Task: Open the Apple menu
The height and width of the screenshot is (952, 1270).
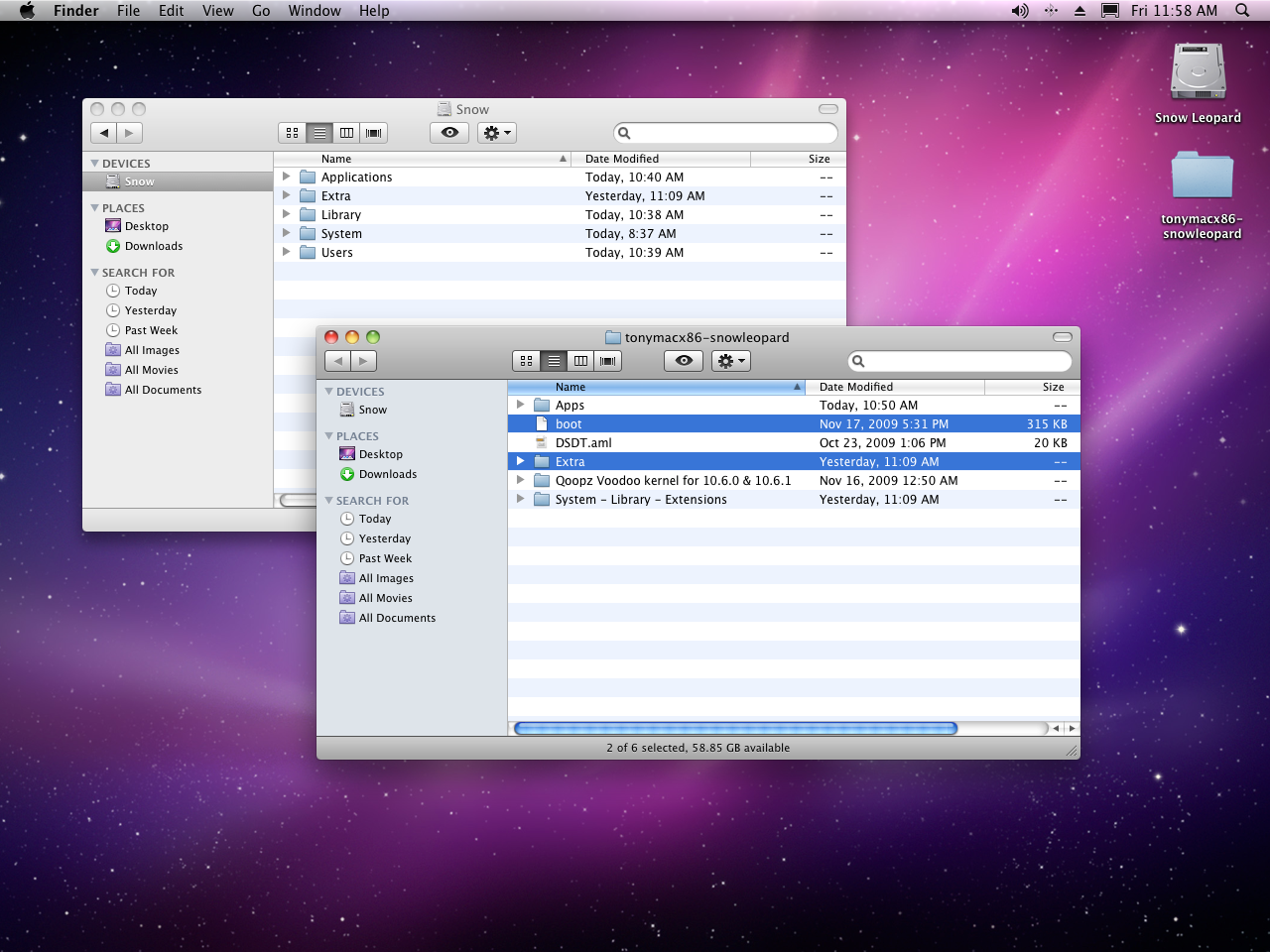Action: [x=27, y=10]
